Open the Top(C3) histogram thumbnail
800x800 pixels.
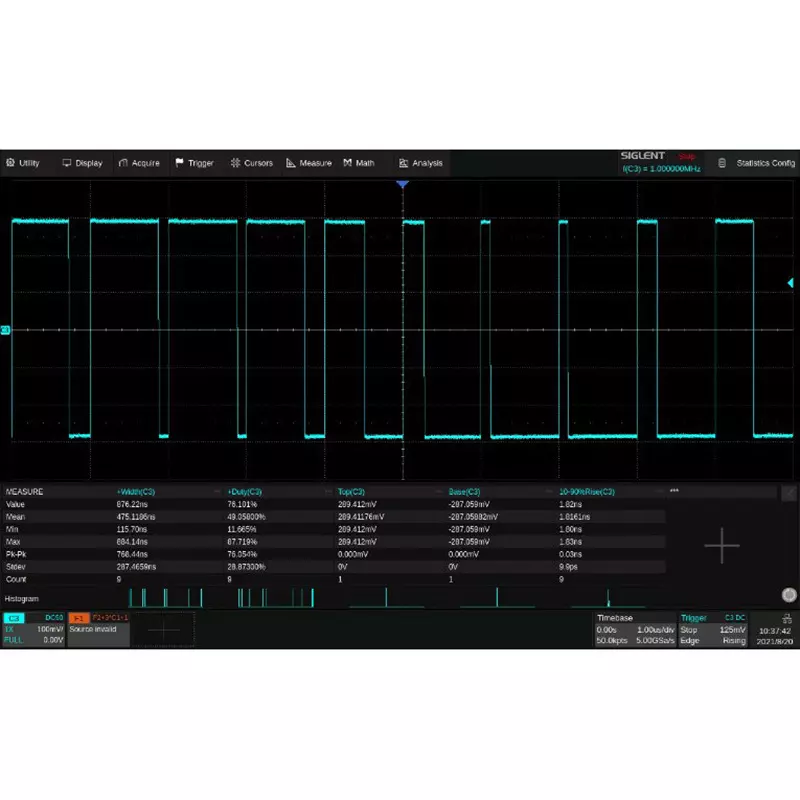tap(387, 597)
